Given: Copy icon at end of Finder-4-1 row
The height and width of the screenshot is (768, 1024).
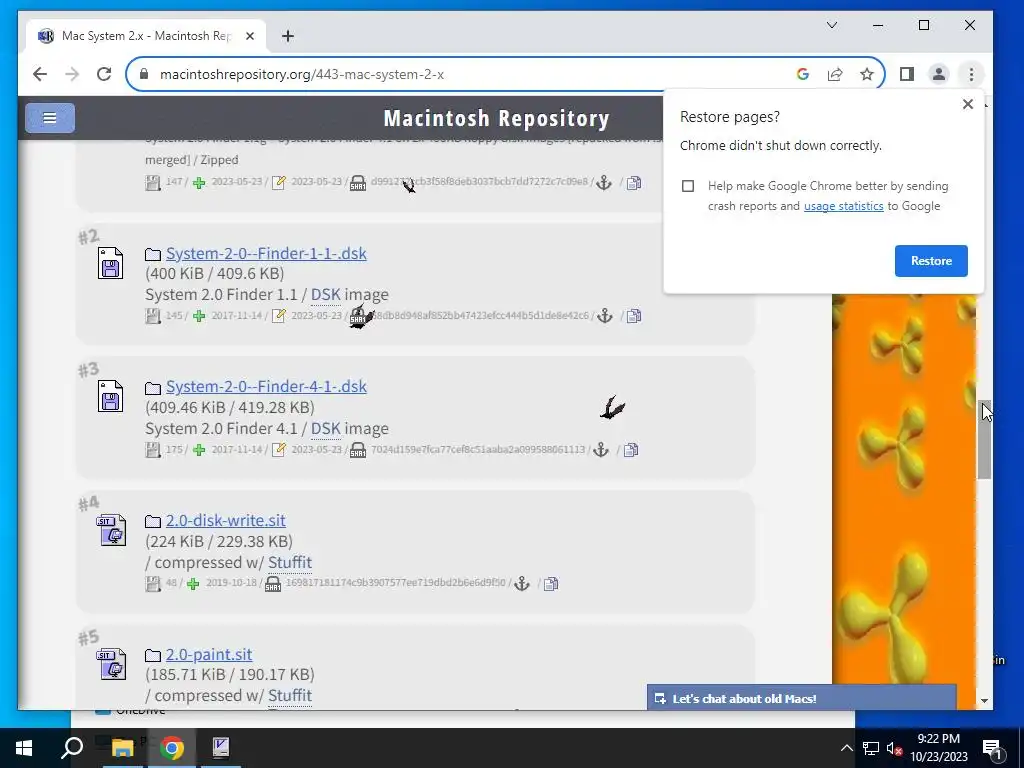Looking at the screenshot, I should 630,450.
